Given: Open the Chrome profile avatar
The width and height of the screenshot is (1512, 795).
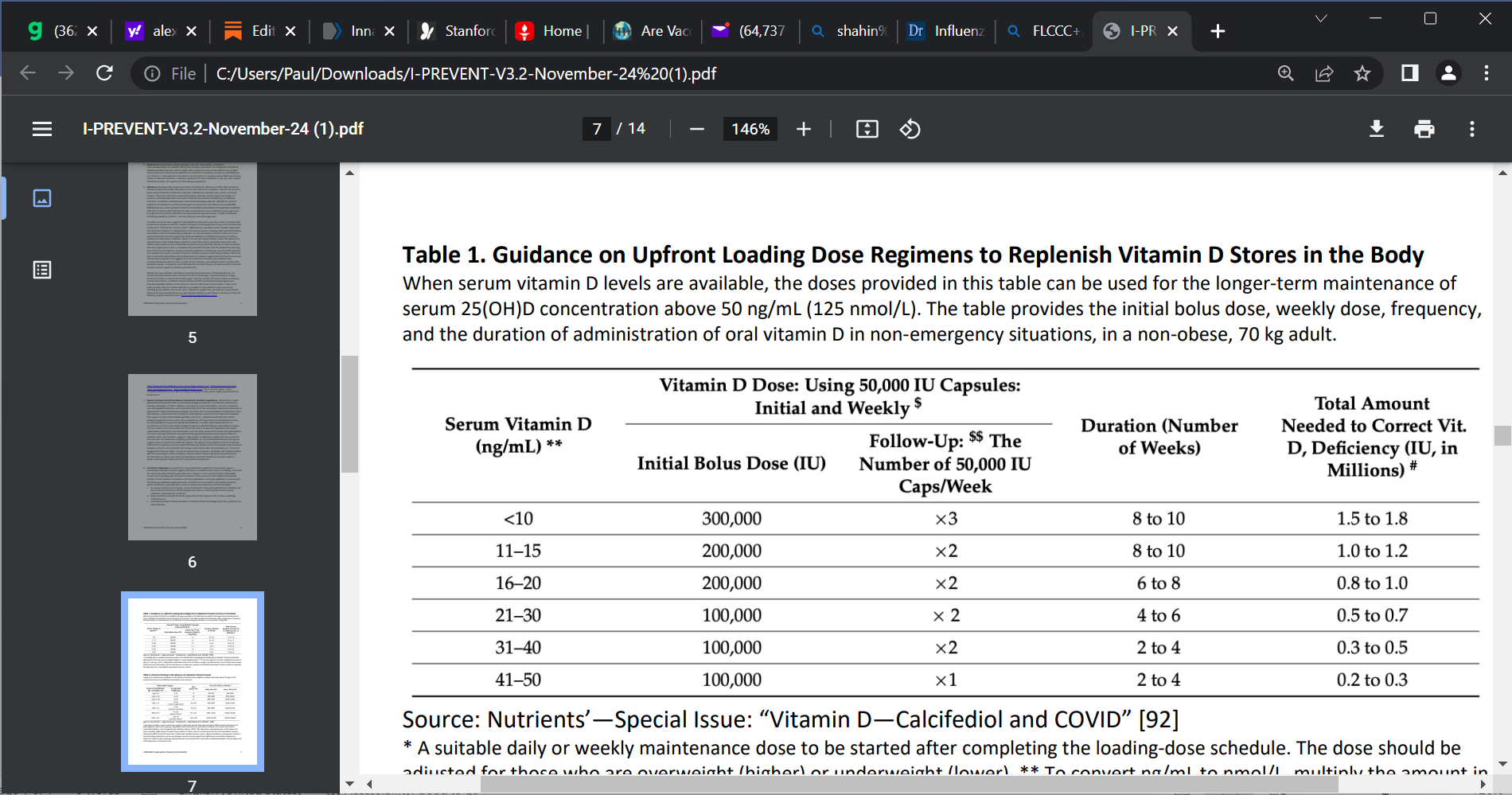Looking at the screenshot, I should (1448, 73).
